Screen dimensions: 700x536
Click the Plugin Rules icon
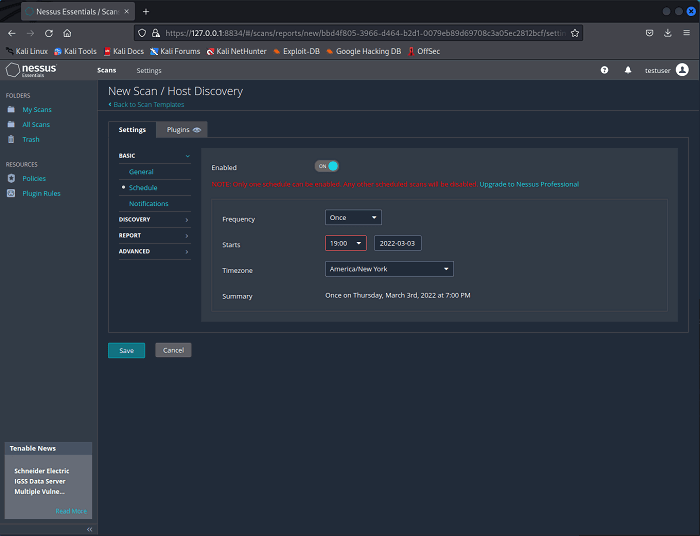(11, 193)
